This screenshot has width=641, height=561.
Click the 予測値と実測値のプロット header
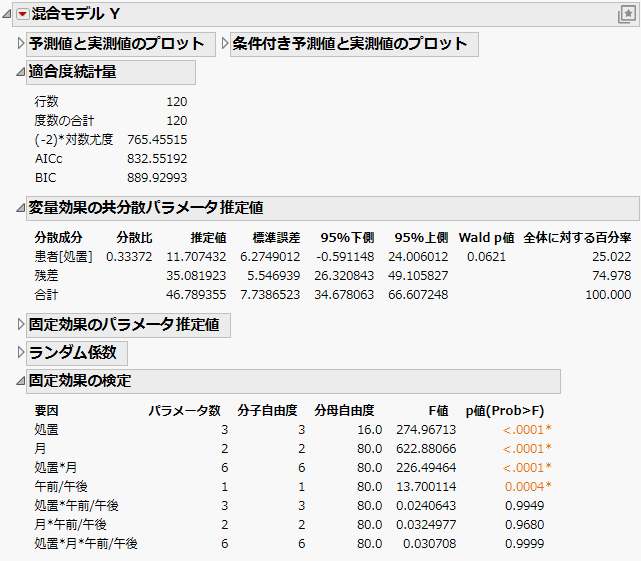(121, 44)
